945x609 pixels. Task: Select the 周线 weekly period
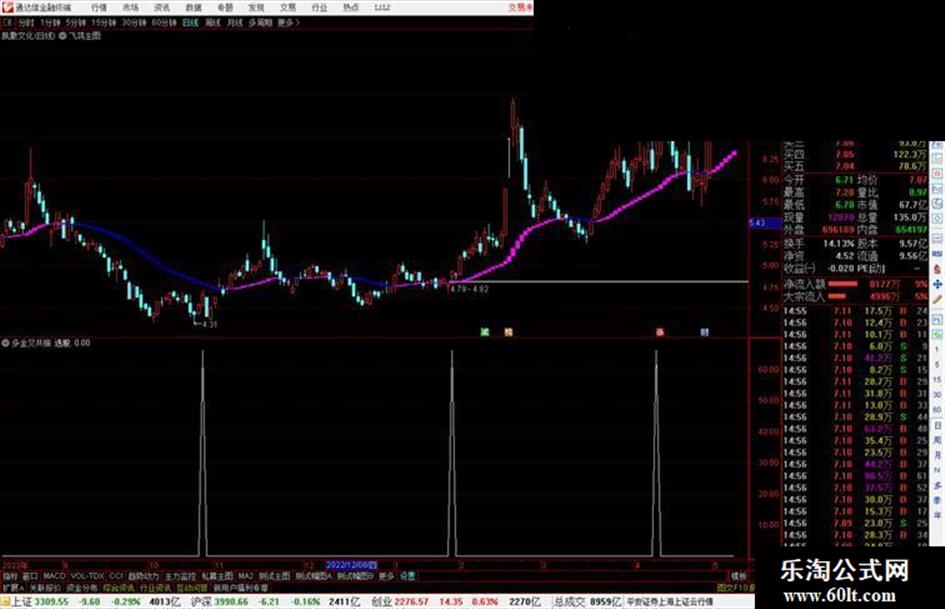(x=213, y=23)
